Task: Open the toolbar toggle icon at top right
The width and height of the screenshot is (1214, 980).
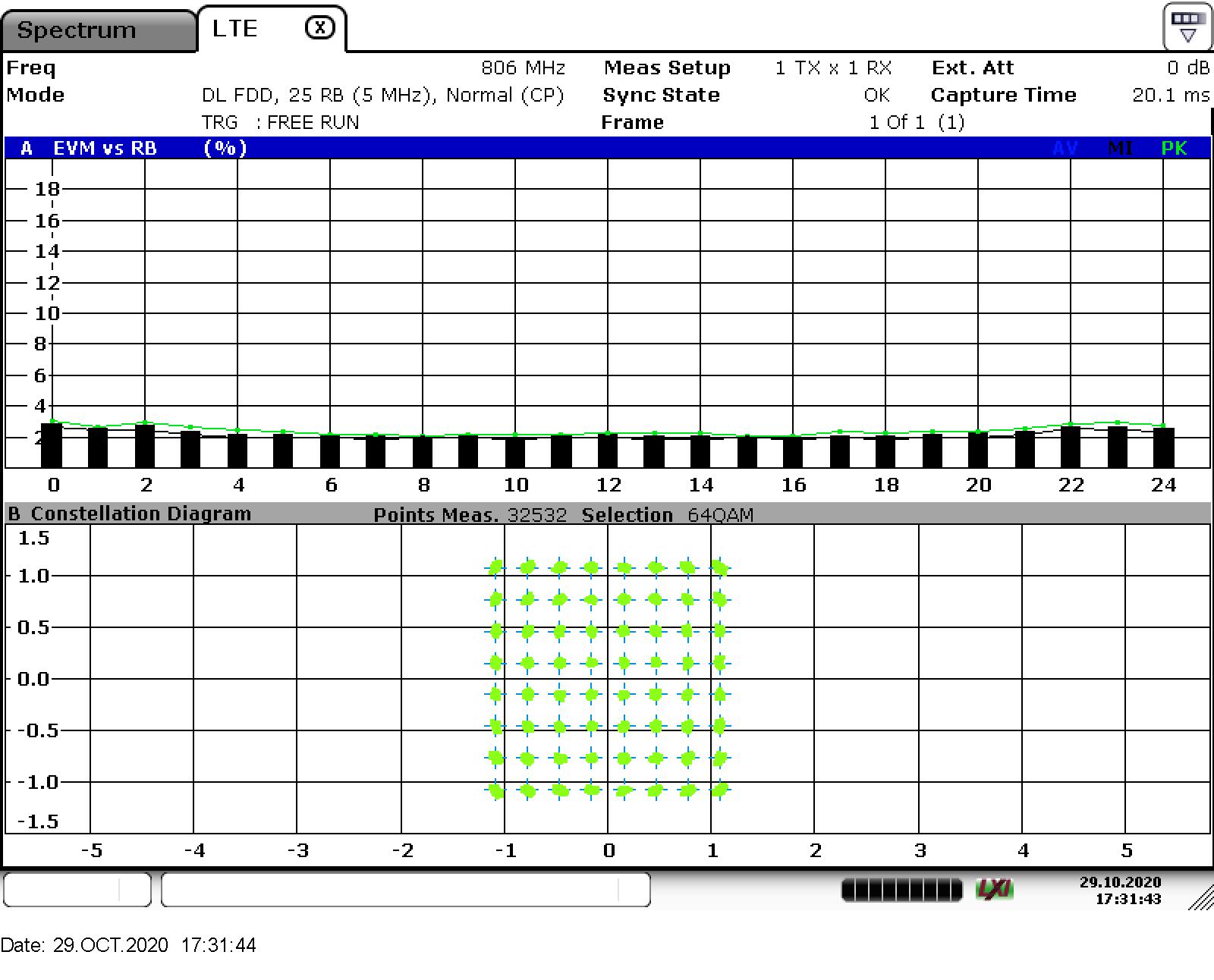Action: tap(1187, 27)
